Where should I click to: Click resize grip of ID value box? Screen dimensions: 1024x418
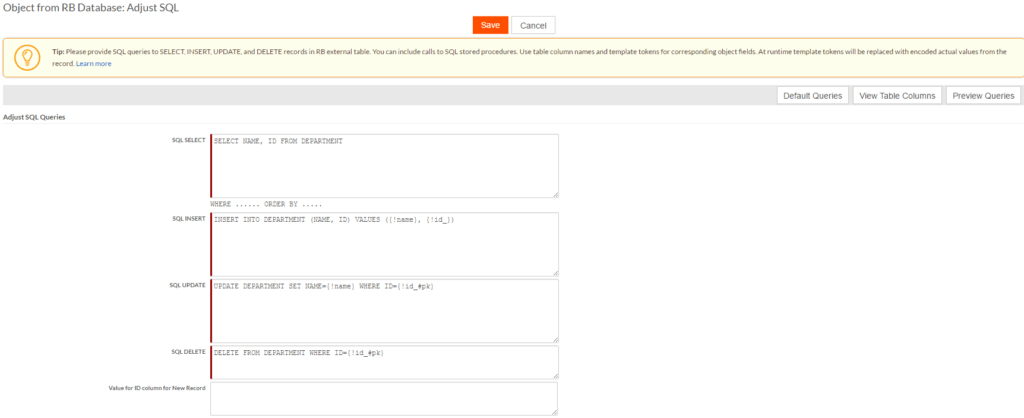[554, 411]
